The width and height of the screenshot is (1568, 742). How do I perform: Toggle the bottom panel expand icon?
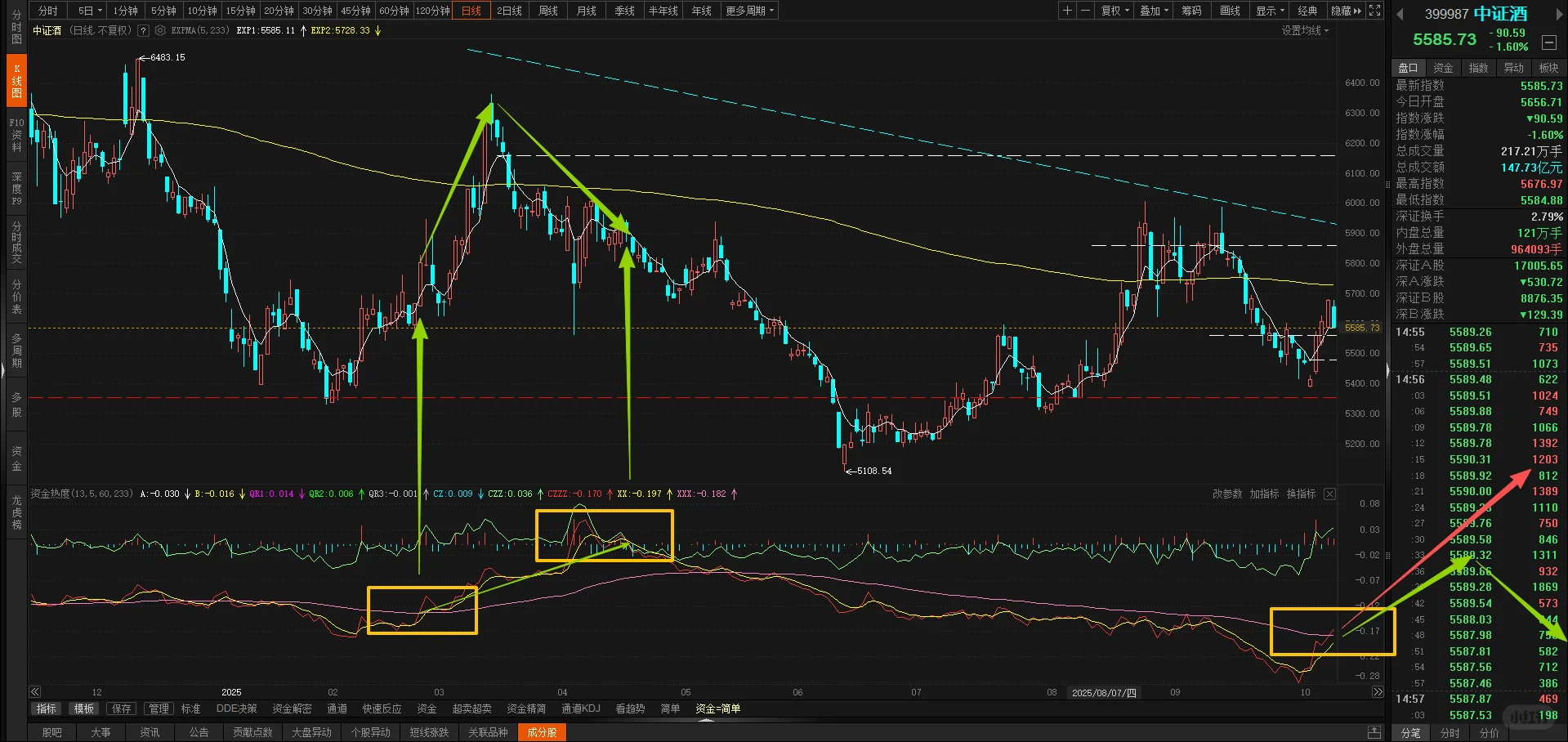(1375, 732)
